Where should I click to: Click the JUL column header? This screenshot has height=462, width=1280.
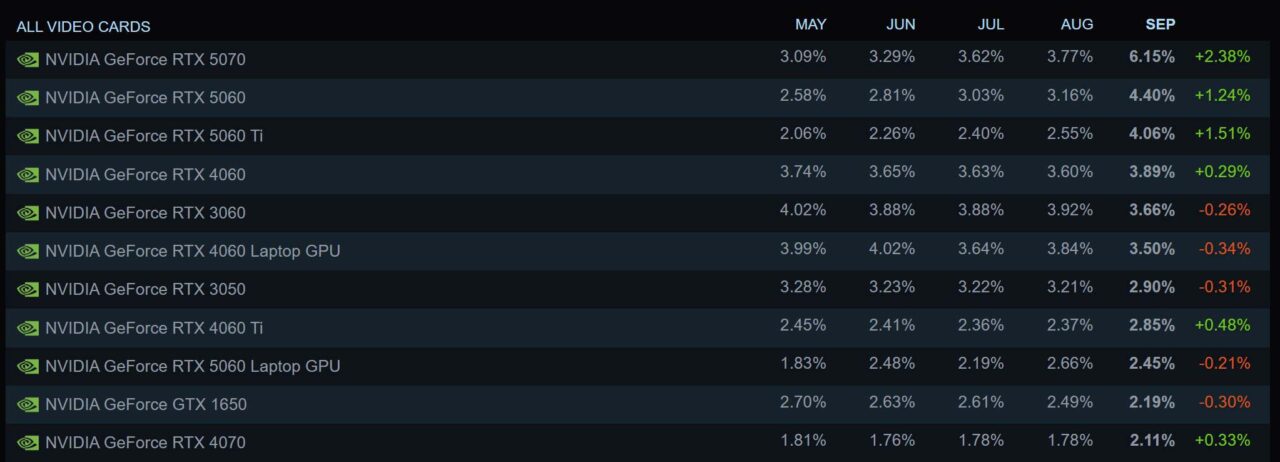pyautogui.click(x=990, y=24)
